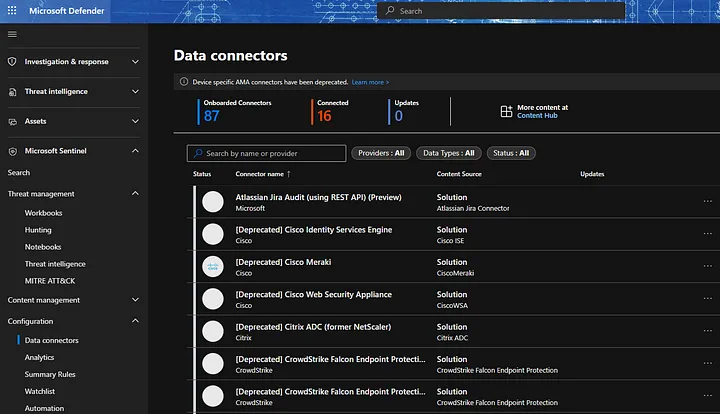The height and width of the screenshot is (414, 720).
Task: Open the Content Hub link
Action: pos(537,116)
